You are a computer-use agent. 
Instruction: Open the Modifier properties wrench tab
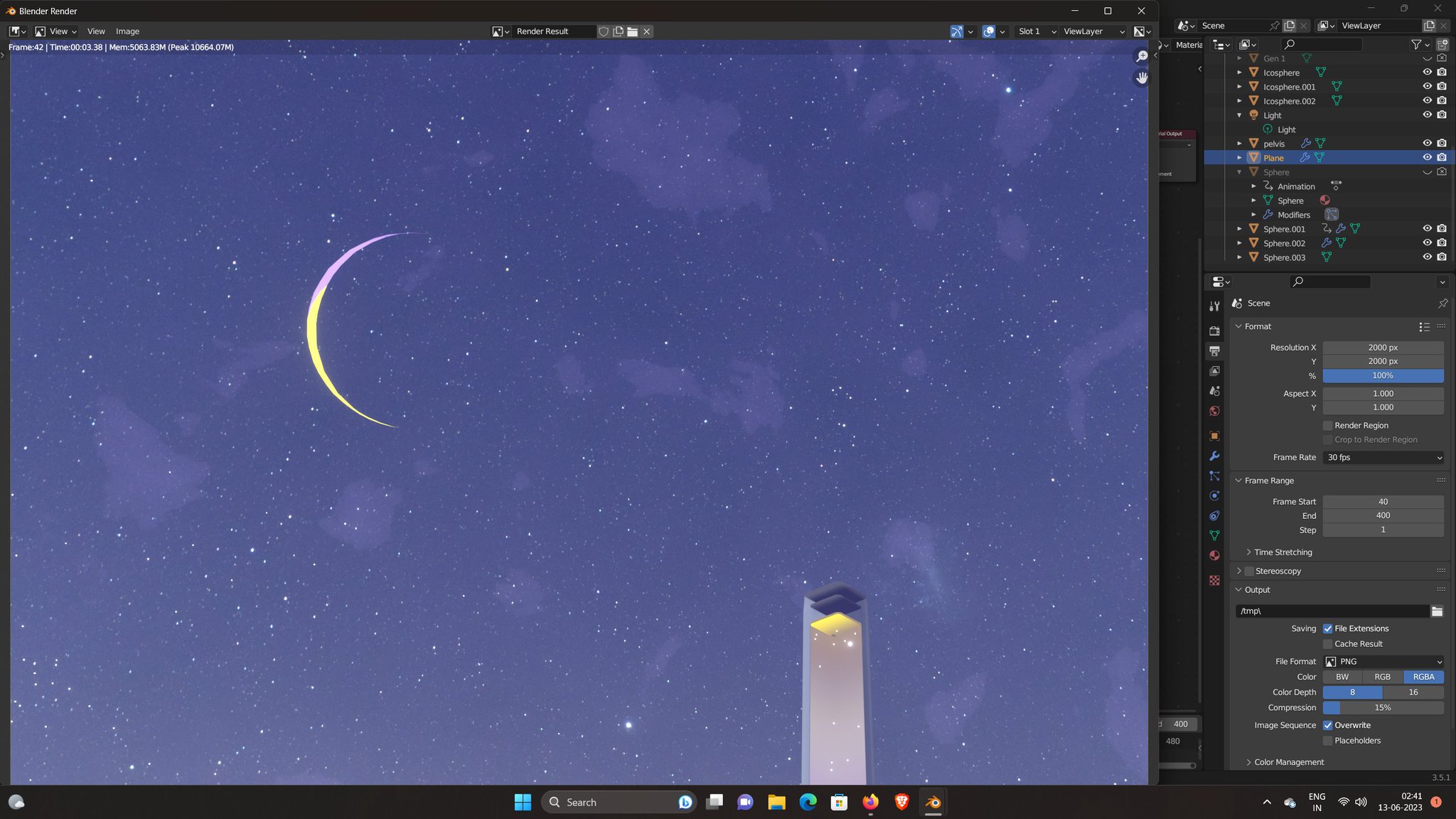(x=1214, y=456)
